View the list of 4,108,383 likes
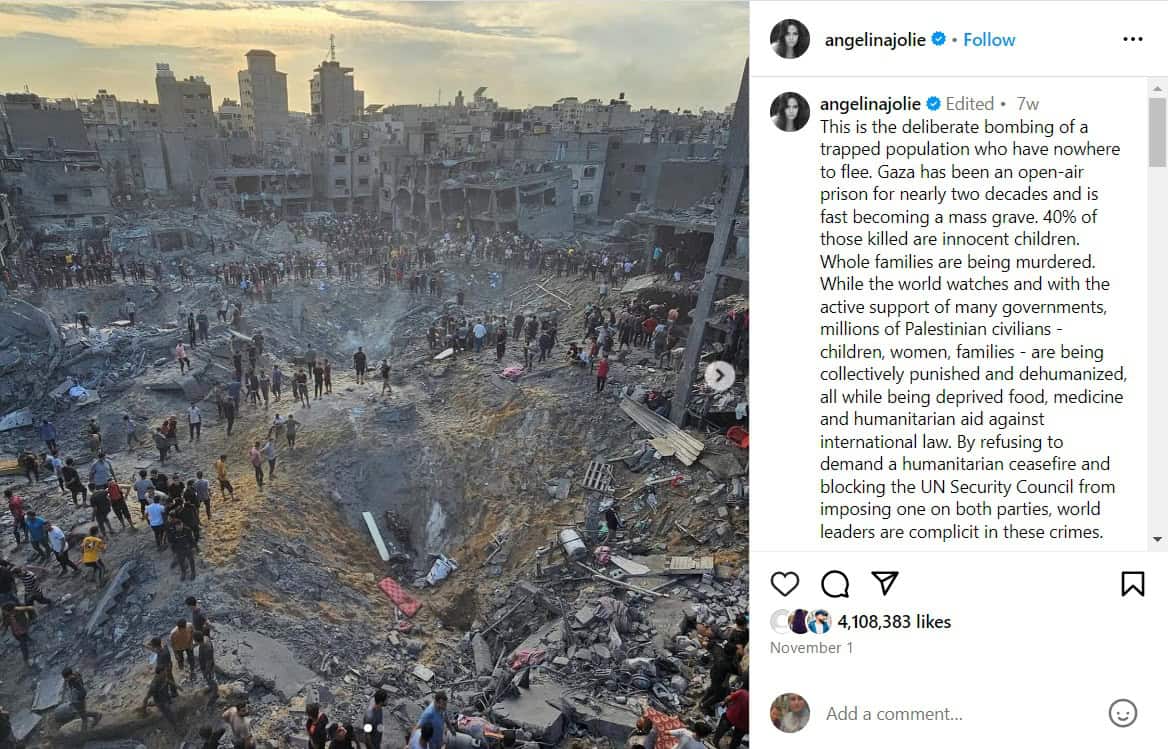This screenshot has width=1168, height=749. [894, 621]
